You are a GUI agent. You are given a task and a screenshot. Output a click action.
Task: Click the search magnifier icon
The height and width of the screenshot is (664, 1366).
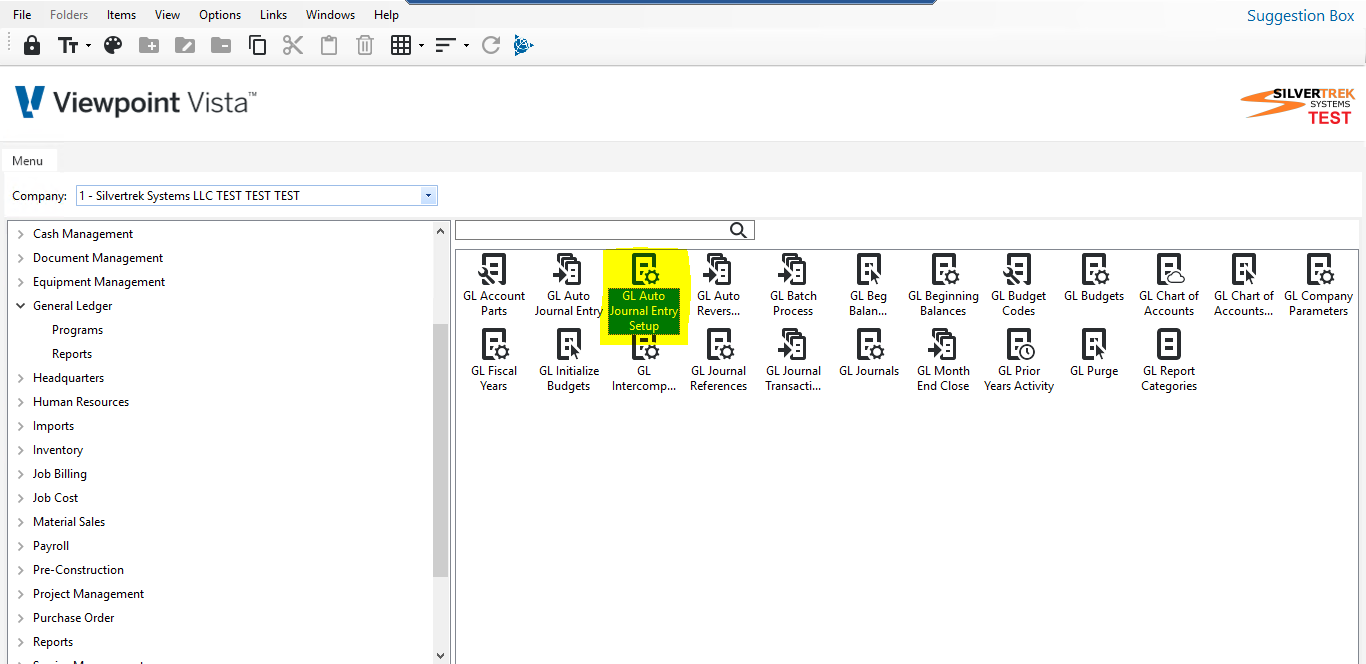pyautogui.click(x=739, y=230)
